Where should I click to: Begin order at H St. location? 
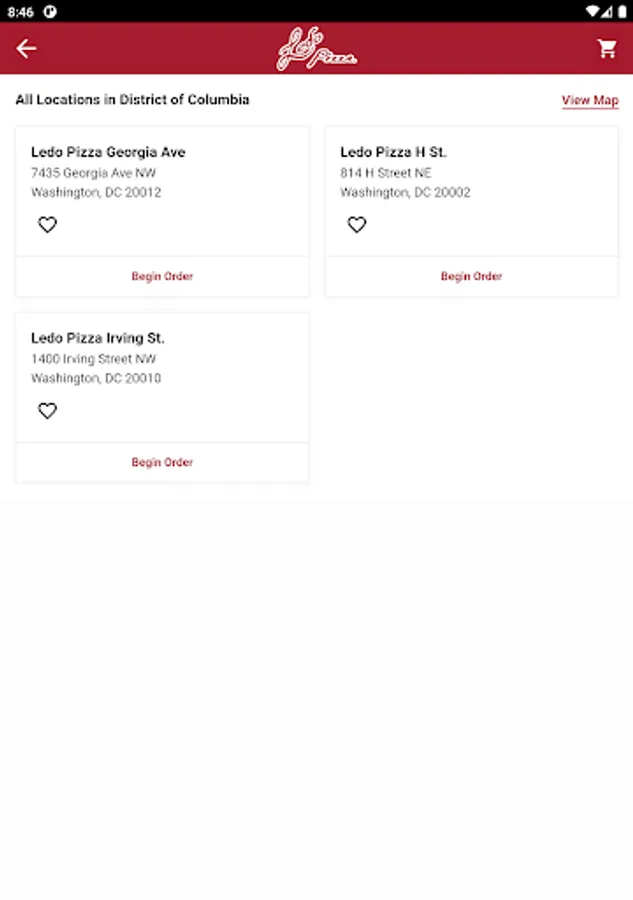[x=471, y=276]
